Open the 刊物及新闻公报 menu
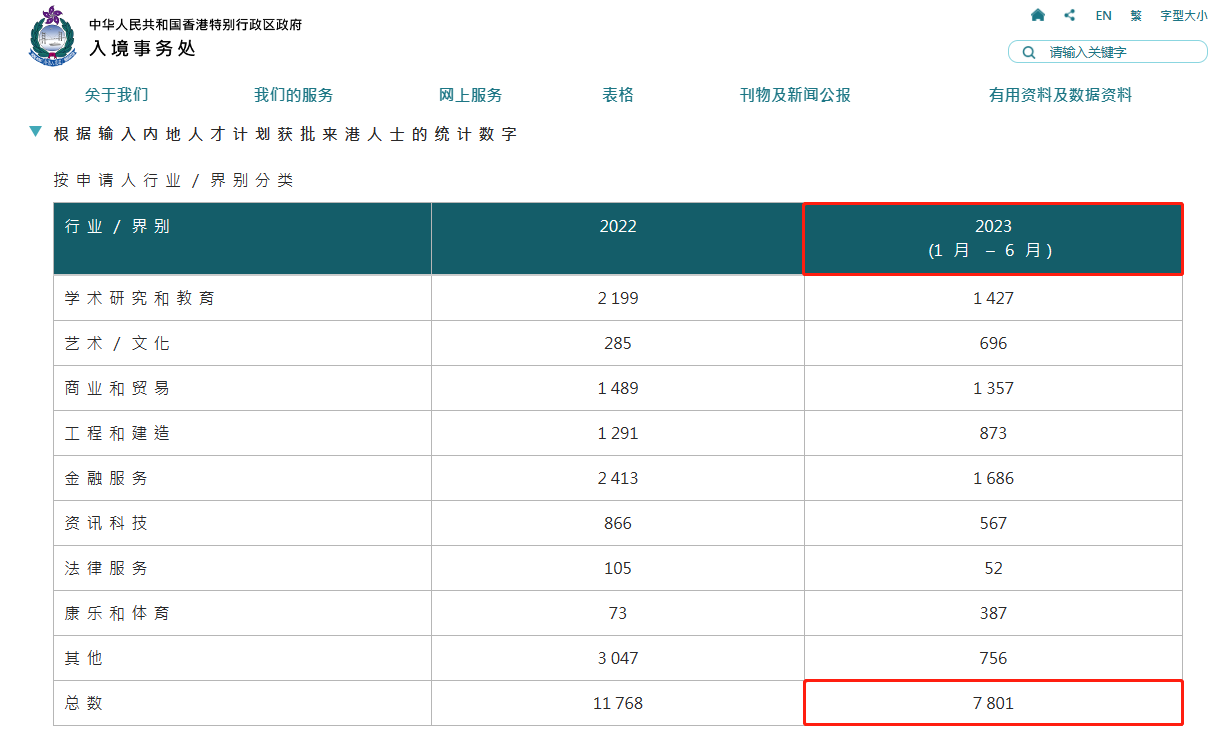1232x736 pixels. tap(795, 95)
